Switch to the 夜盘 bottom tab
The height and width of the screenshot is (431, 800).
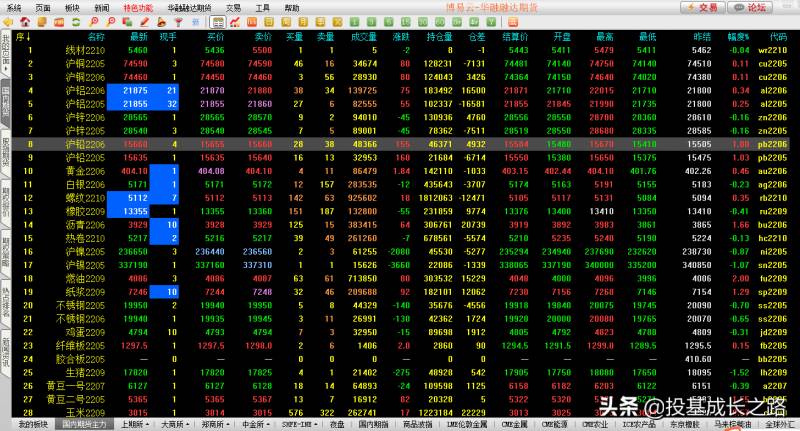click(x=337, y=424)
